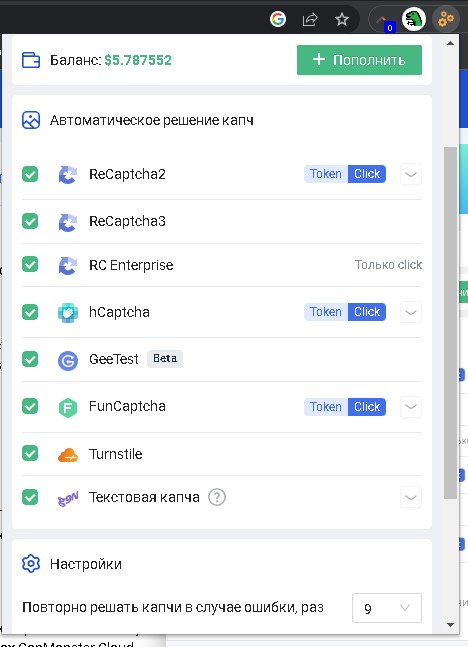Click the Настройки gear icon

pyautogui.click(x=31, y=563)
